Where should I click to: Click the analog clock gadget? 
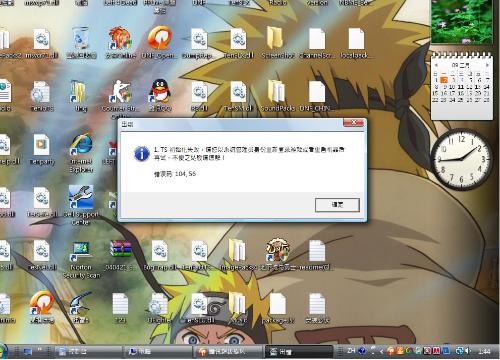click(x=462, y=159)
